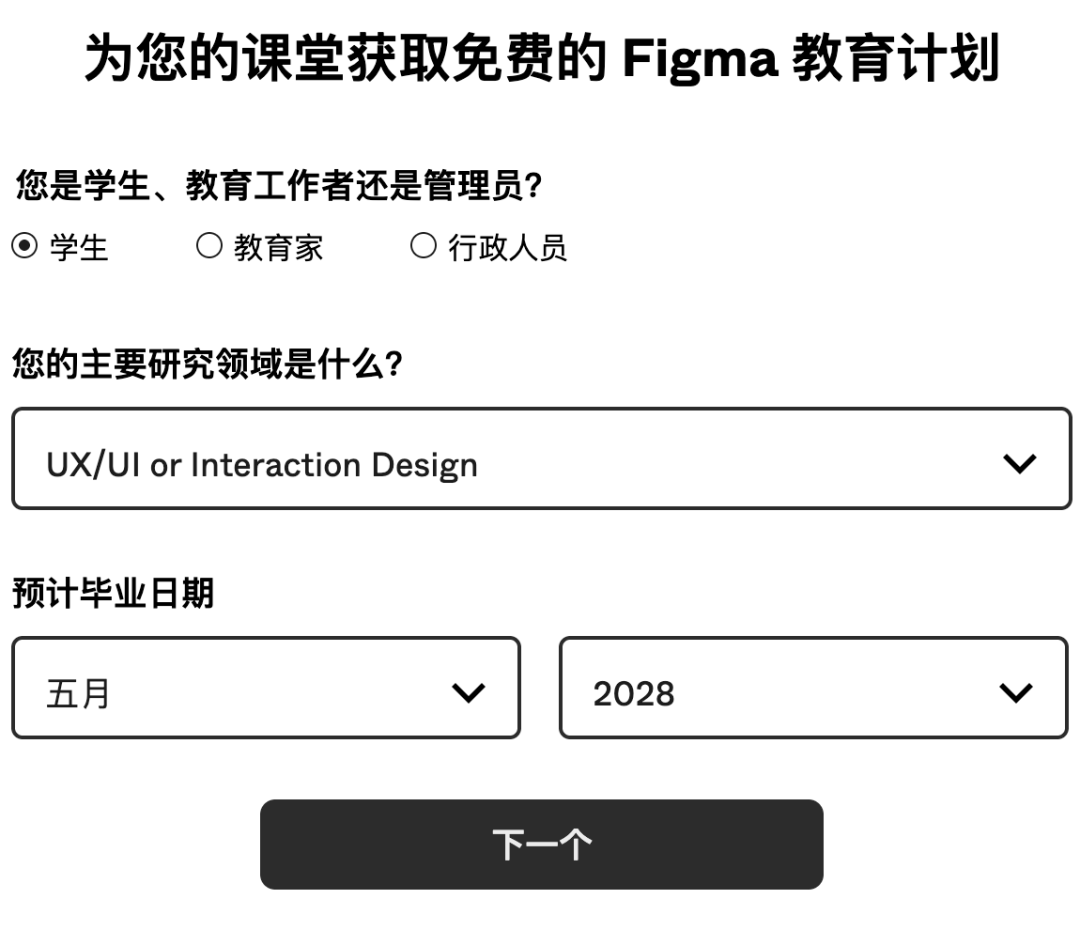Image resolution: width=1080 pixels, height=930 pixels.
Task: Choose the 教育家 radio option
Action: [208, 246]
